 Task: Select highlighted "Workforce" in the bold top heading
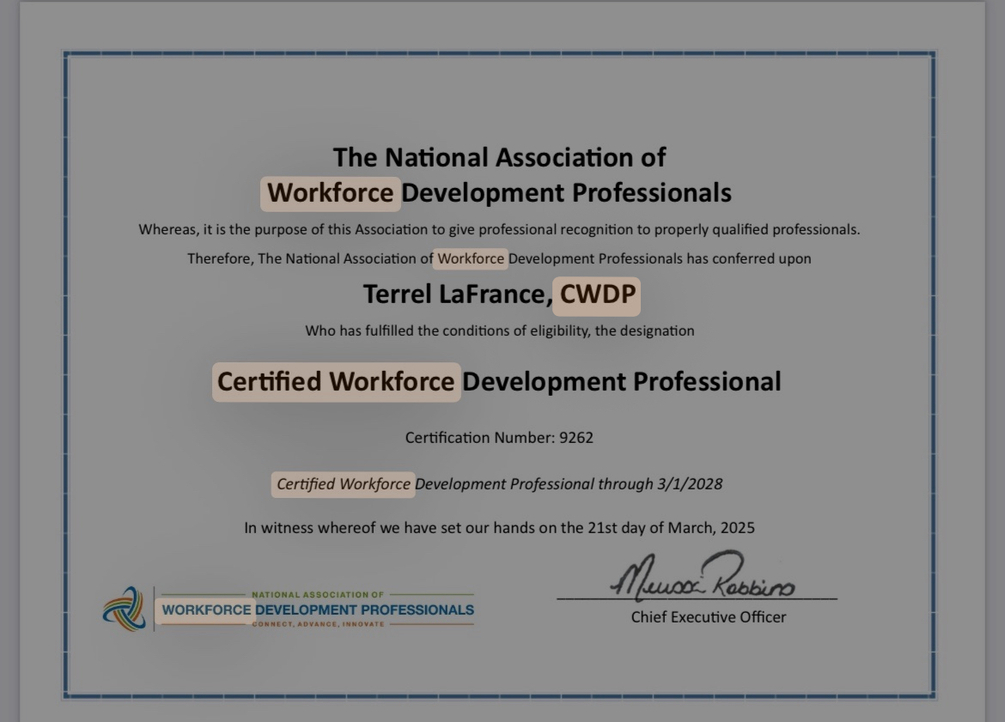click(x=330, y=193)
